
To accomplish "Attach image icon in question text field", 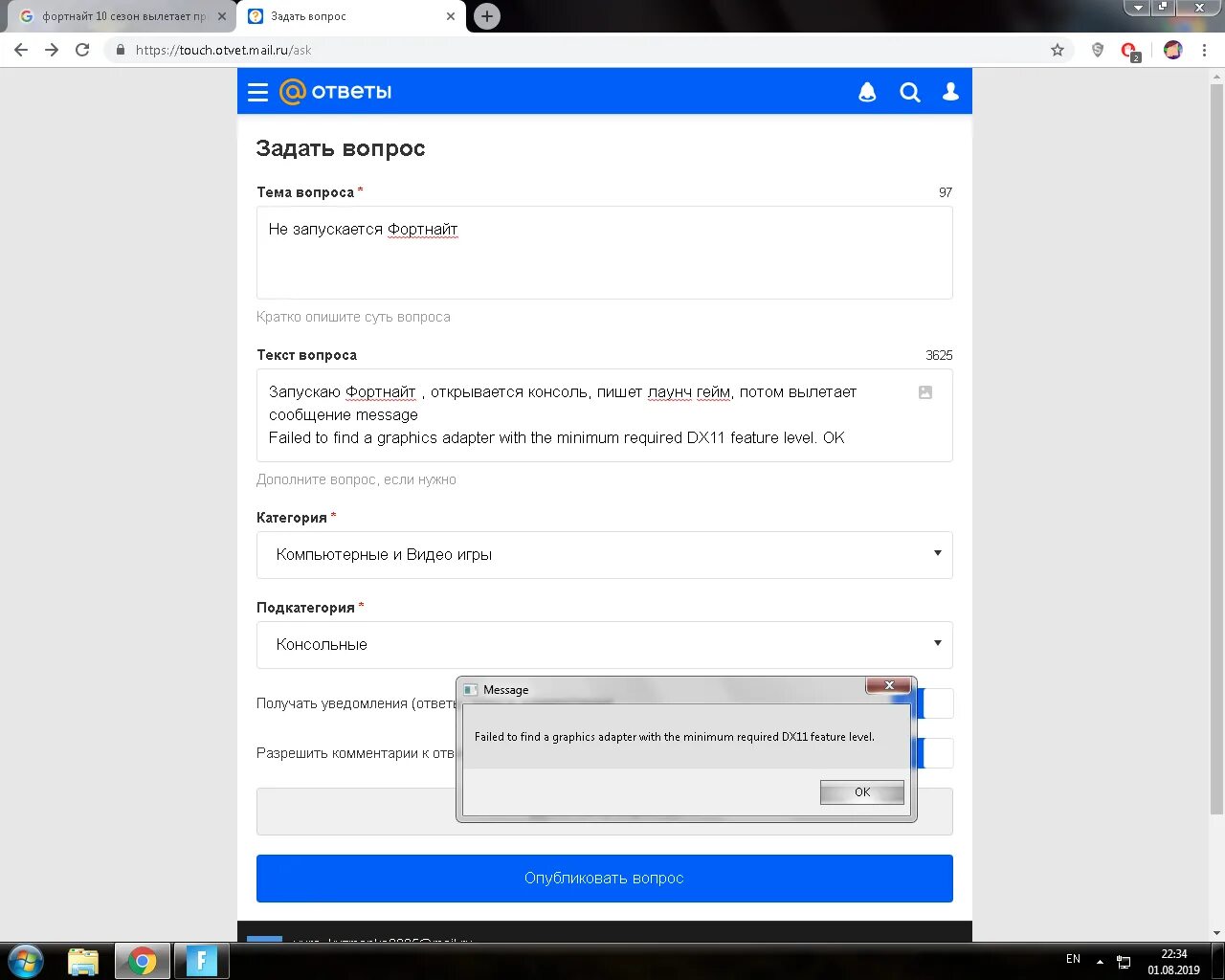I will [925, 392].
